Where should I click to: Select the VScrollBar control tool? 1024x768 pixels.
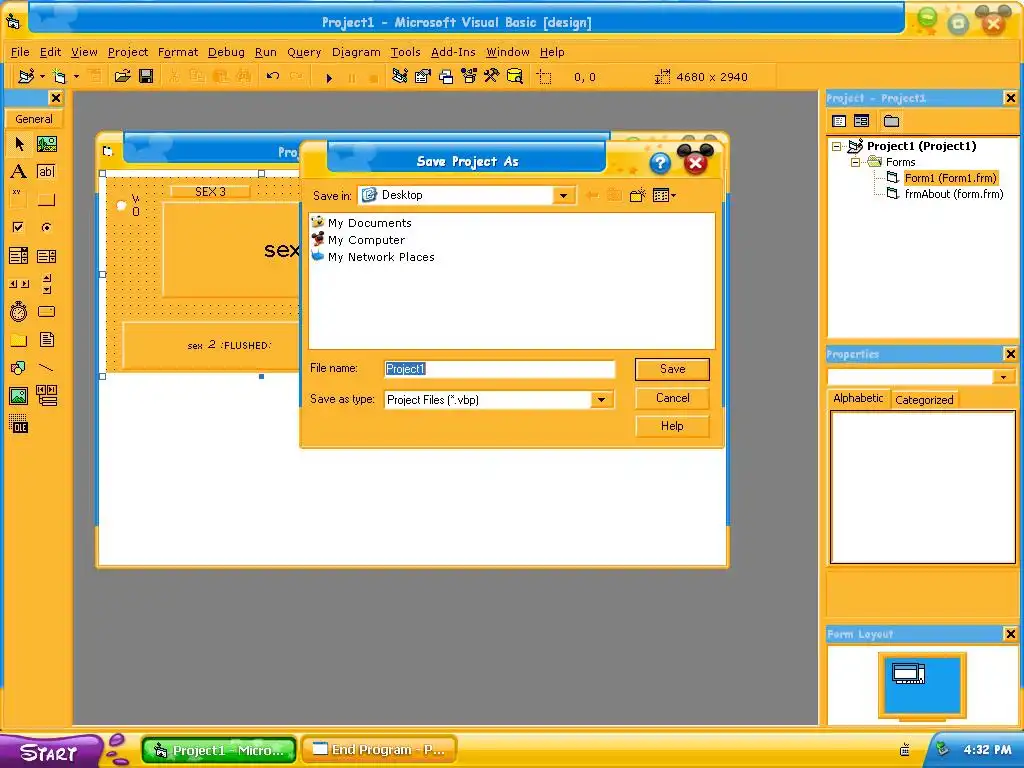pos(46,283)
